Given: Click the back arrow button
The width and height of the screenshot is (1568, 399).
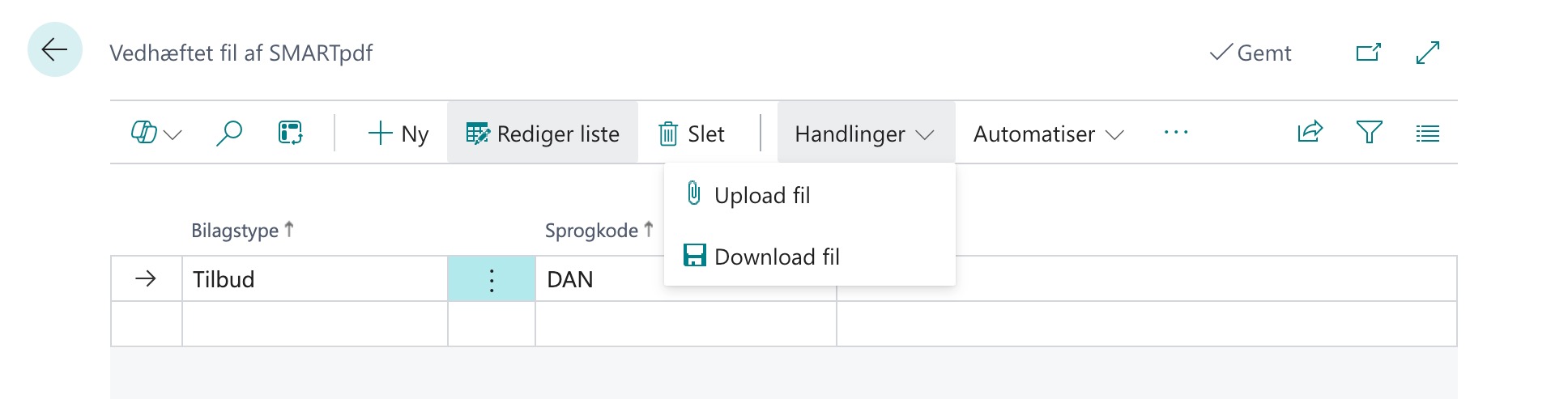Looking at the screenshot, I should (x=55, y=50).
